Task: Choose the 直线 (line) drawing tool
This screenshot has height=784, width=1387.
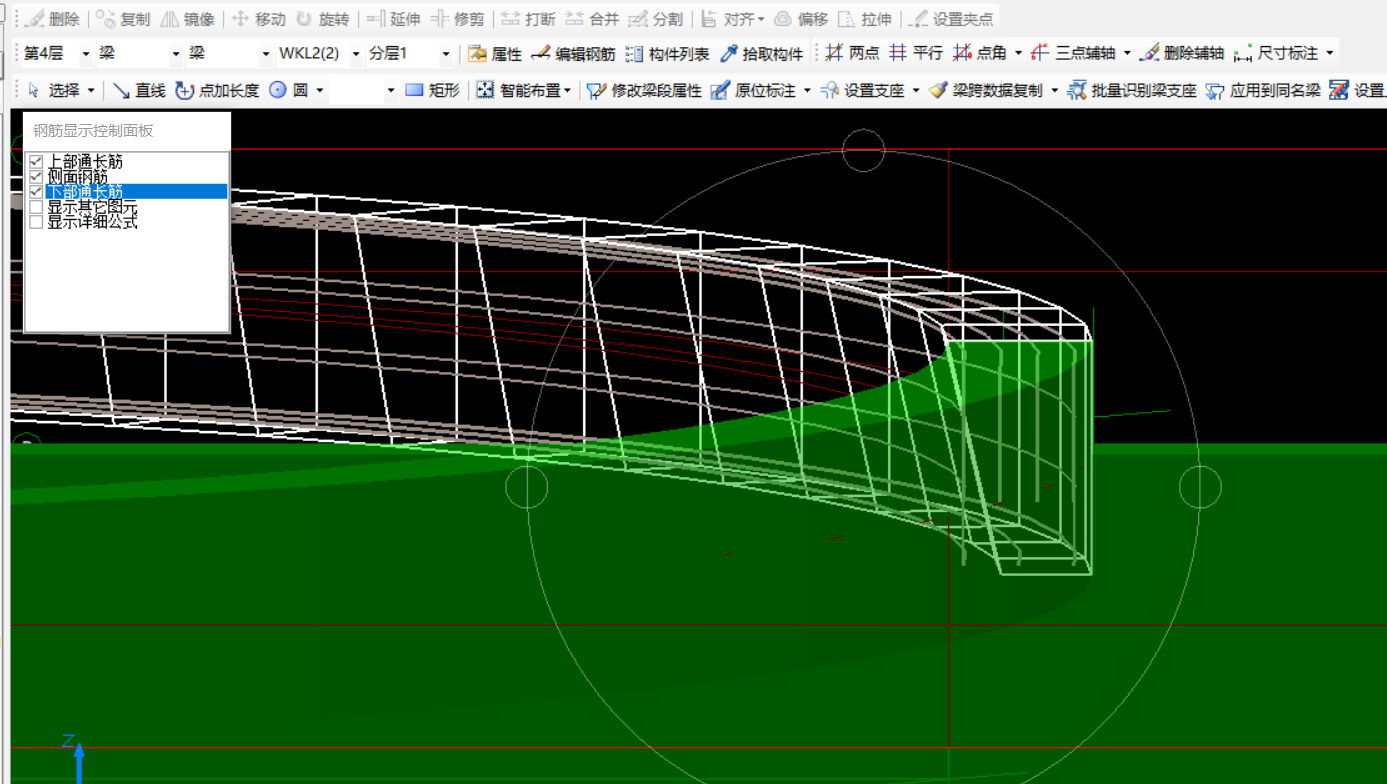Action: [x=139, y=90]
